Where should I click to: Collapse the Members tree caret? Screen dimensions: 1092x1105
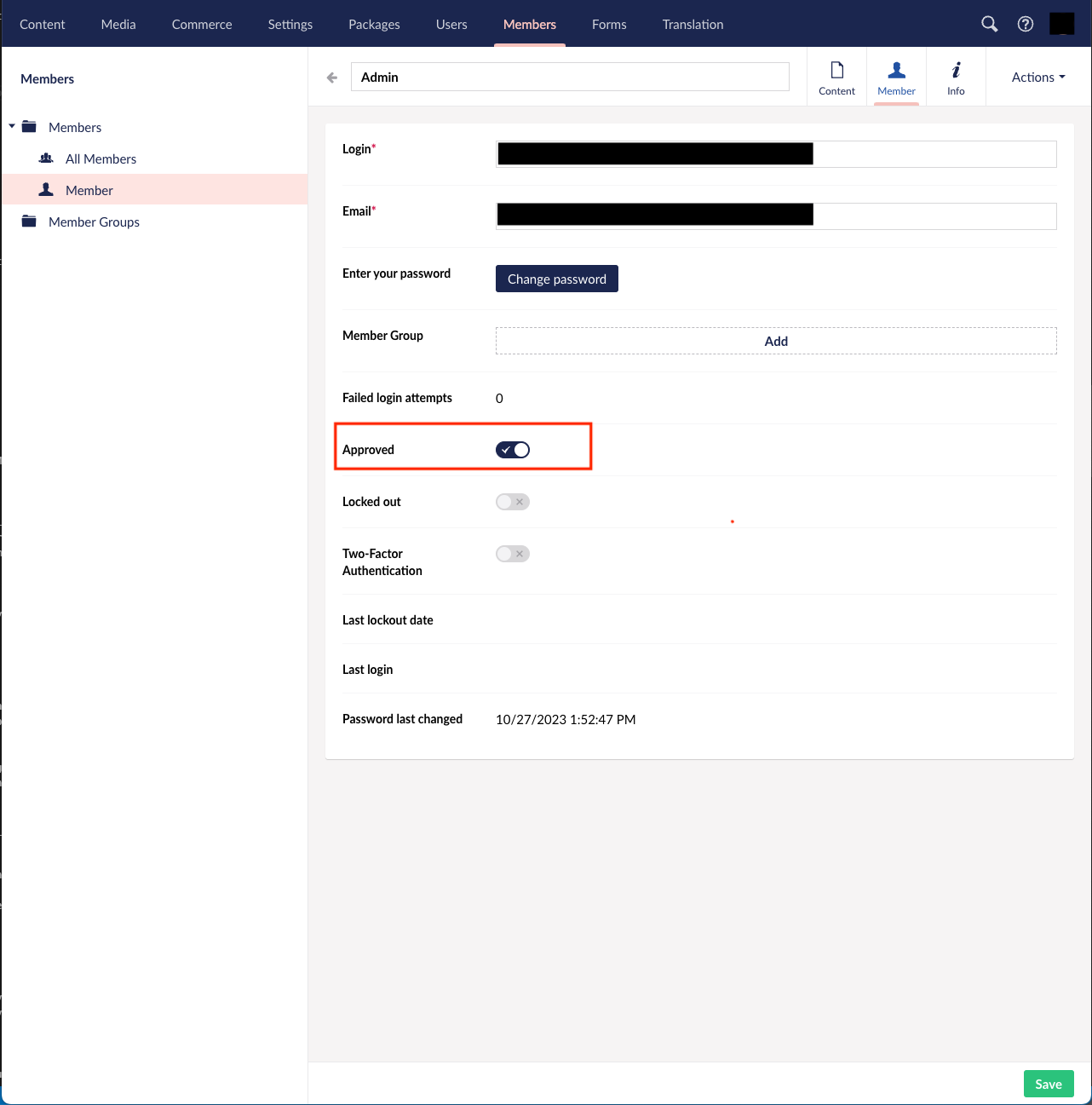(x=12, y=127)
